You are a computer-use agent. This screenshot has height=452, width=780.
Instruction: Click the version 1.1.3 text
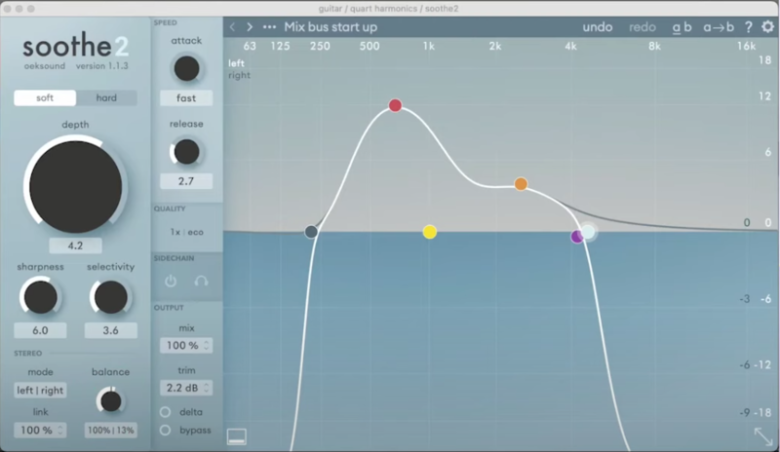tap(102, 66)
